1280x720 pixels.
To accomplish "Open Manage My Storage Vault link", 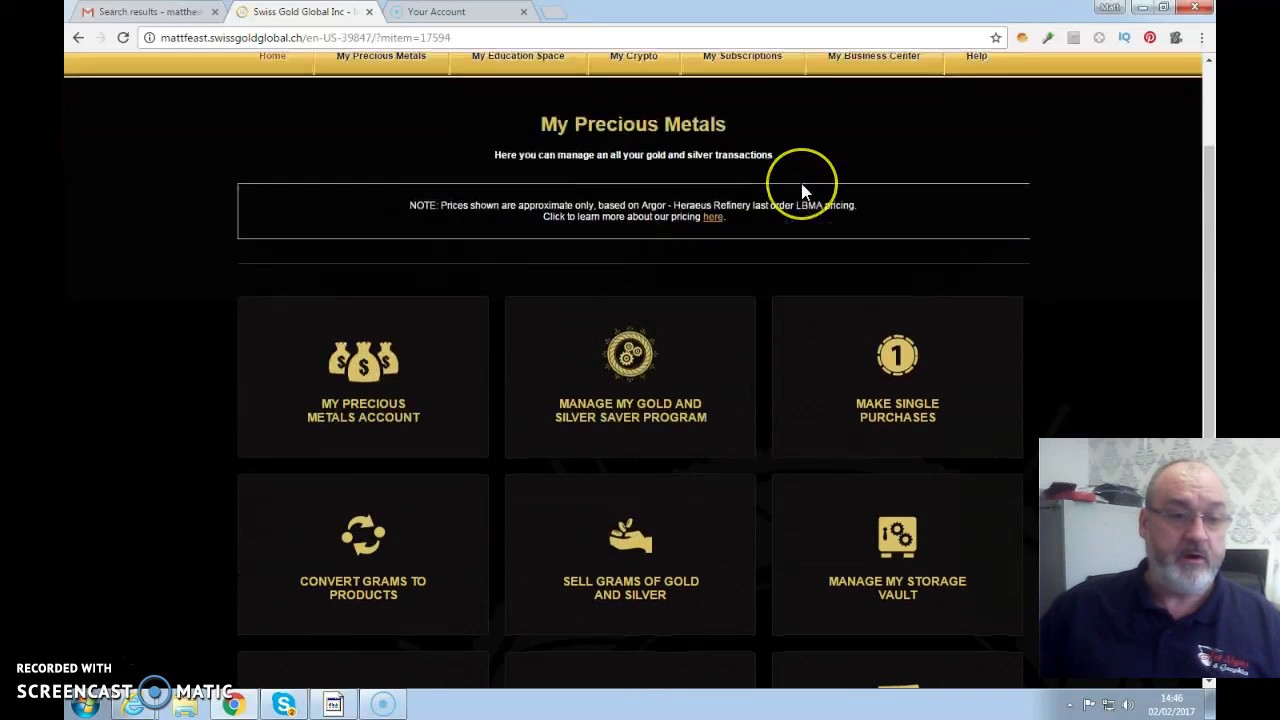I will [897, 588].
